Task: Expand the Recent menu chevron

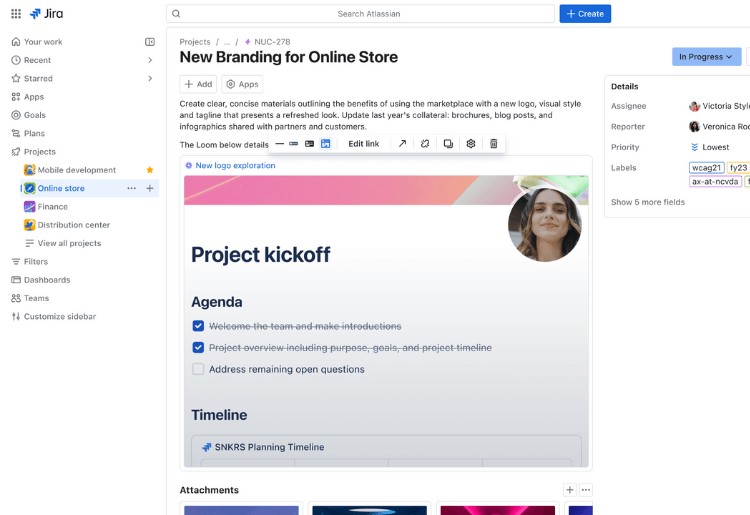Action: click(150, 60)
